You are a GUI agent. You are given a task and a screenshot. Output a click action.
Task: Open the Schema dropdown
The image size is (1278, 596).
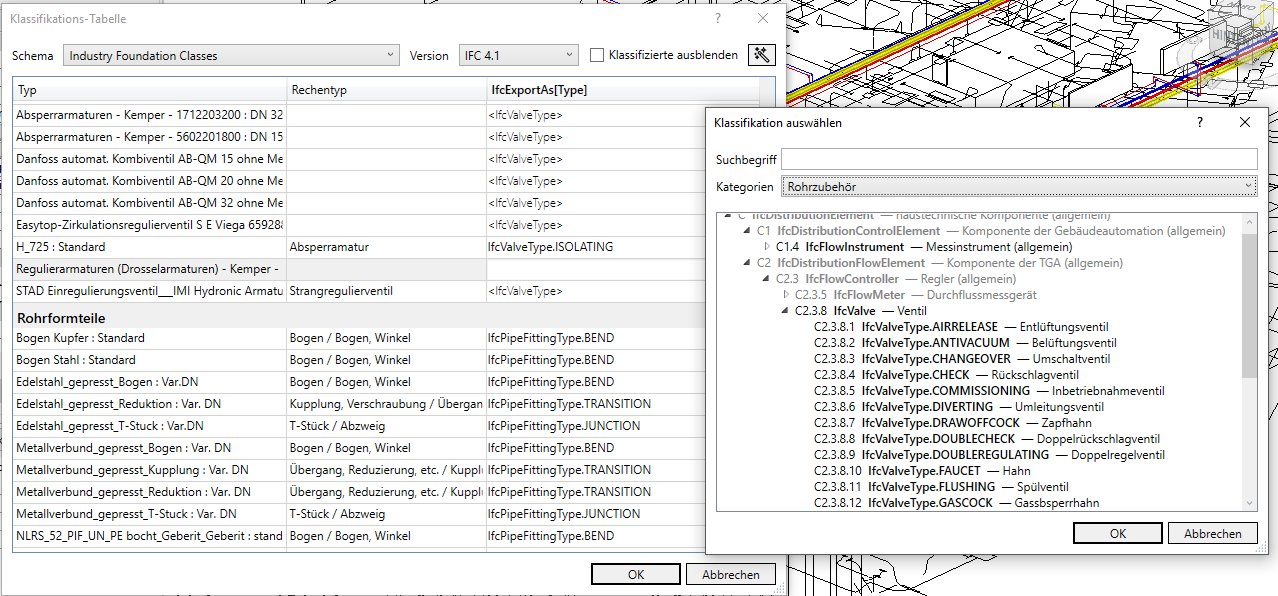[x=231, y=56]
